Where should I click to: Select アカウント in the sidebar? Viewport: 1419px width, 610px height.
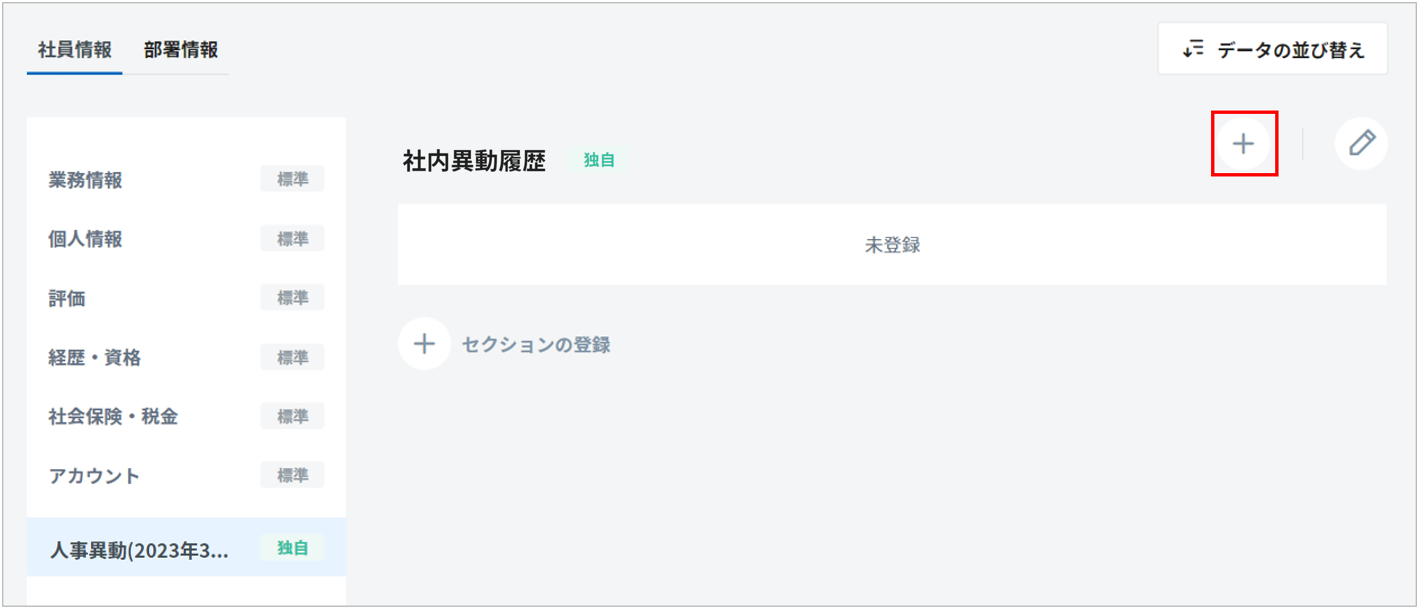click(94, 475)
